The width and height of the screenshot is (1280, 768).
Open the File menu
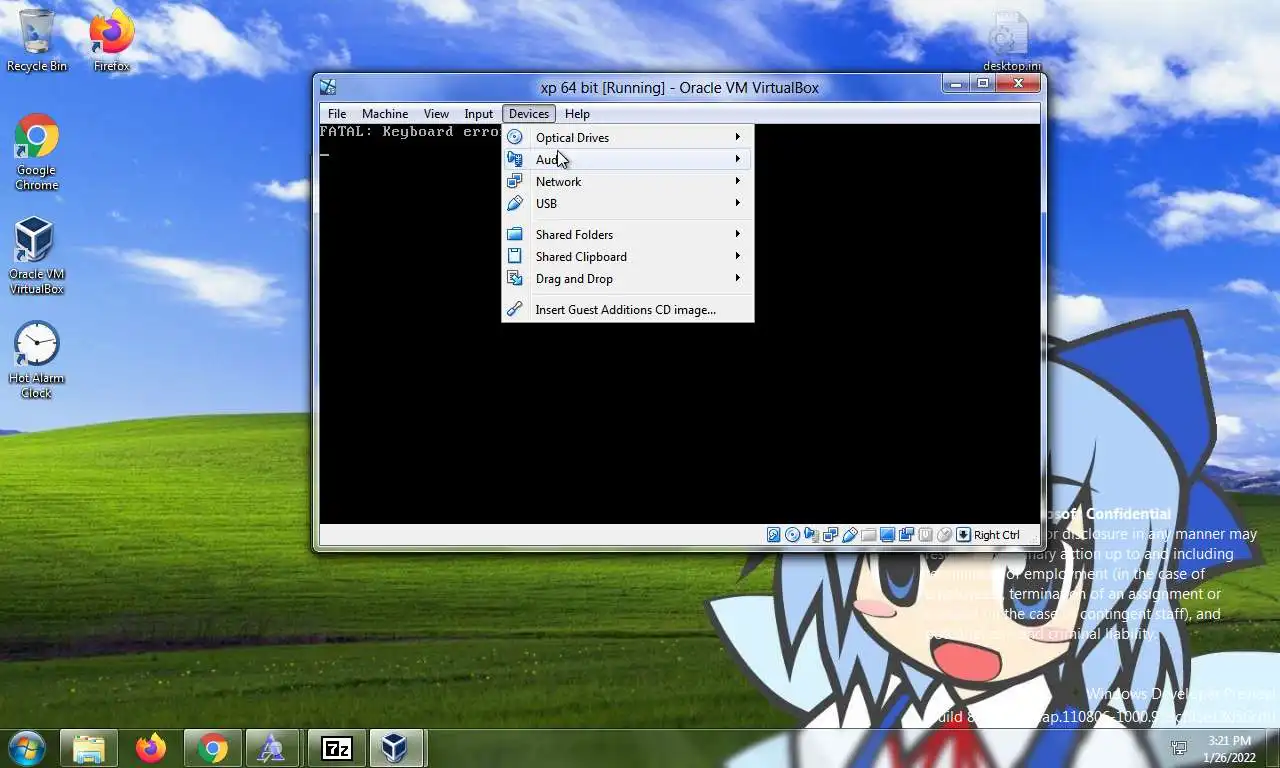coord(337,114)
